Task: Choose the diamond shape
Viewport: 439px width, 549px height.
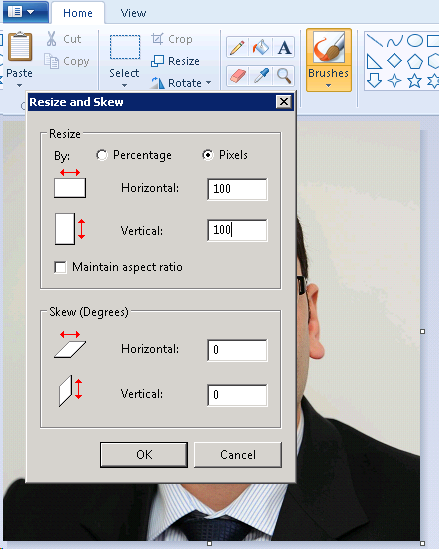Action: click(395, 61)
